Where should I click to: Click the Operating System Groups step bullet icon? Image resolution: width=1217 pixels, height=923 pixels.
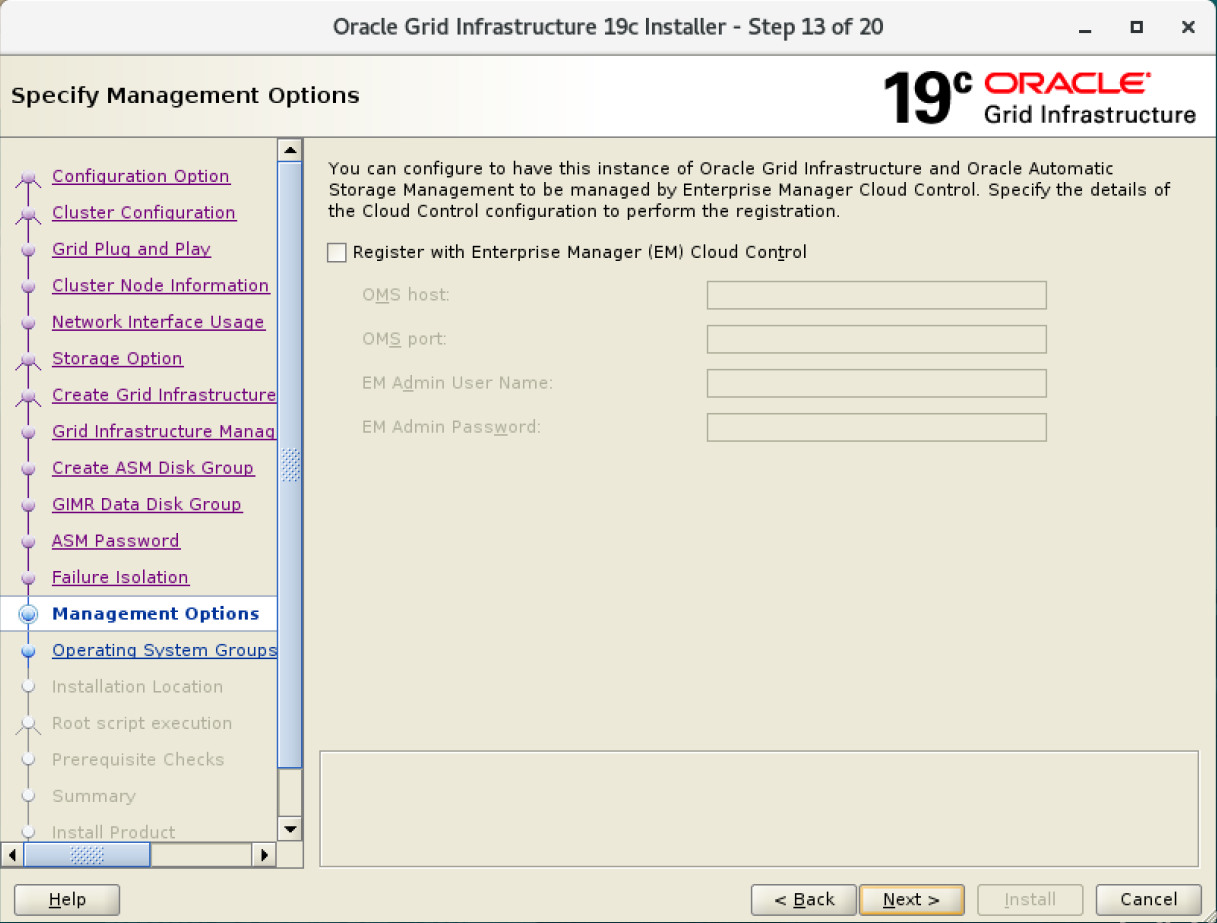[28, 651]
